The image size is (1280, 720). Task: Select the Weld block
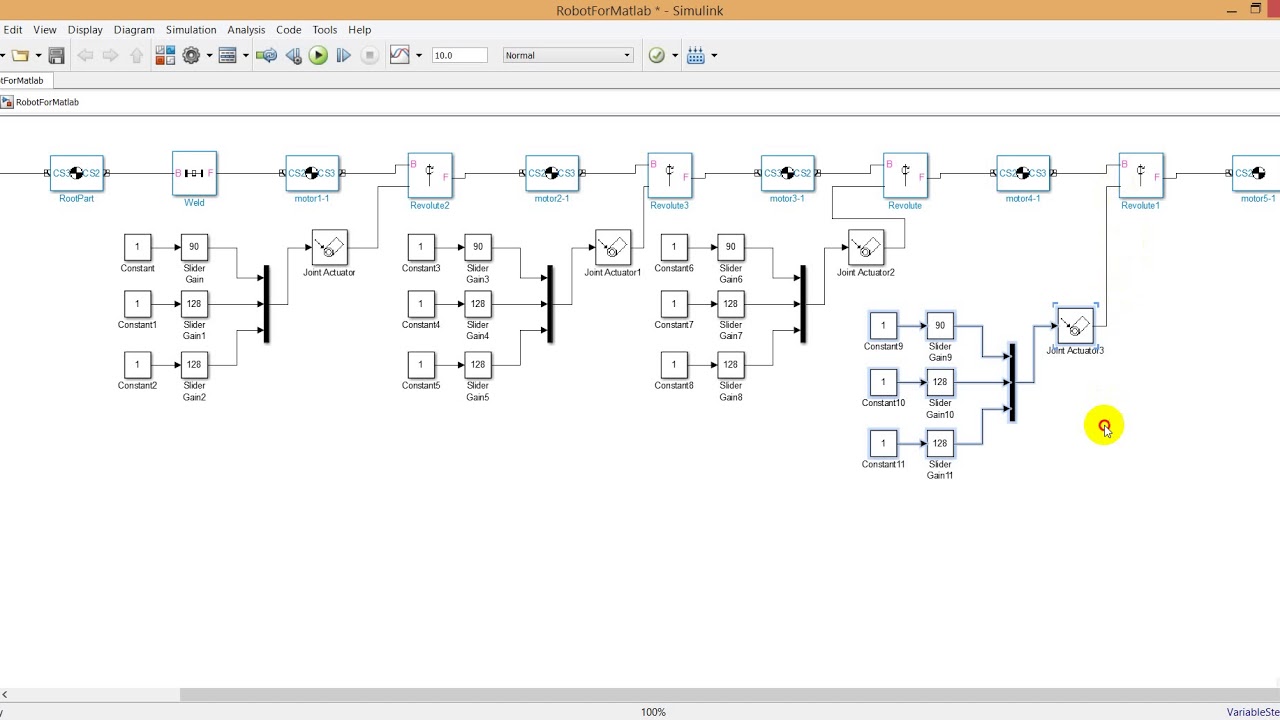click(x=194, y=174)
